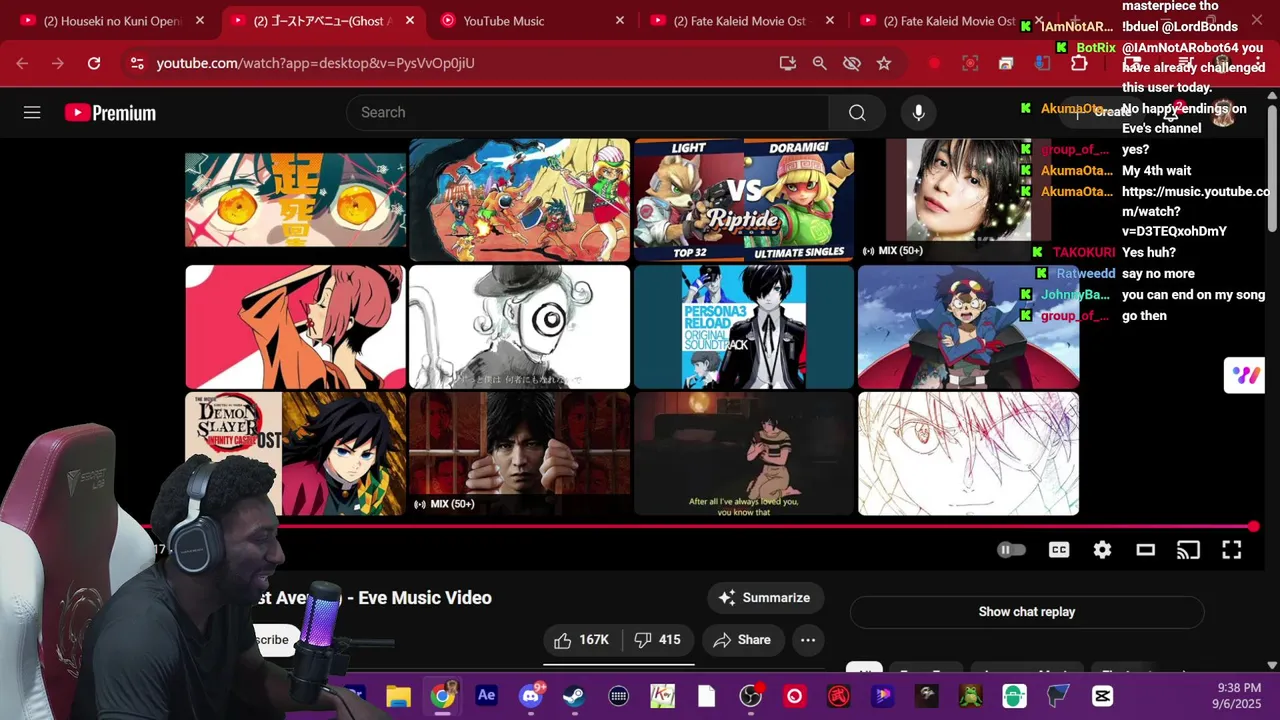The height and width of the screenshot is (720, 1280).
Task: Go to the YouTube Premium home logo
Action: pos(110,113)
